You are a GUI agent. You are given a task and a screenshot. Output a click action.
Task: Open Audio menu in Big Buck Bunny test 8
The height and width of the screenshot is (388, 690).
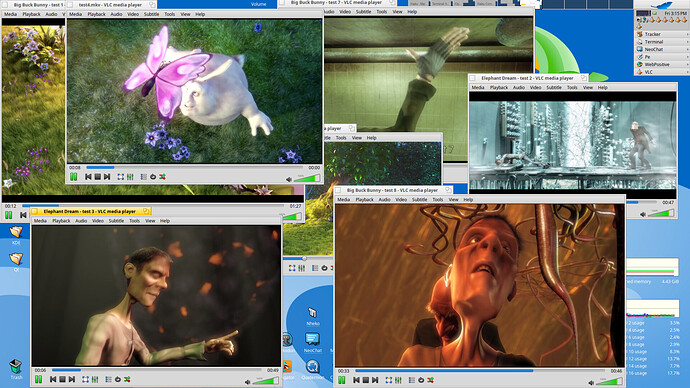(x=384, y=199)
